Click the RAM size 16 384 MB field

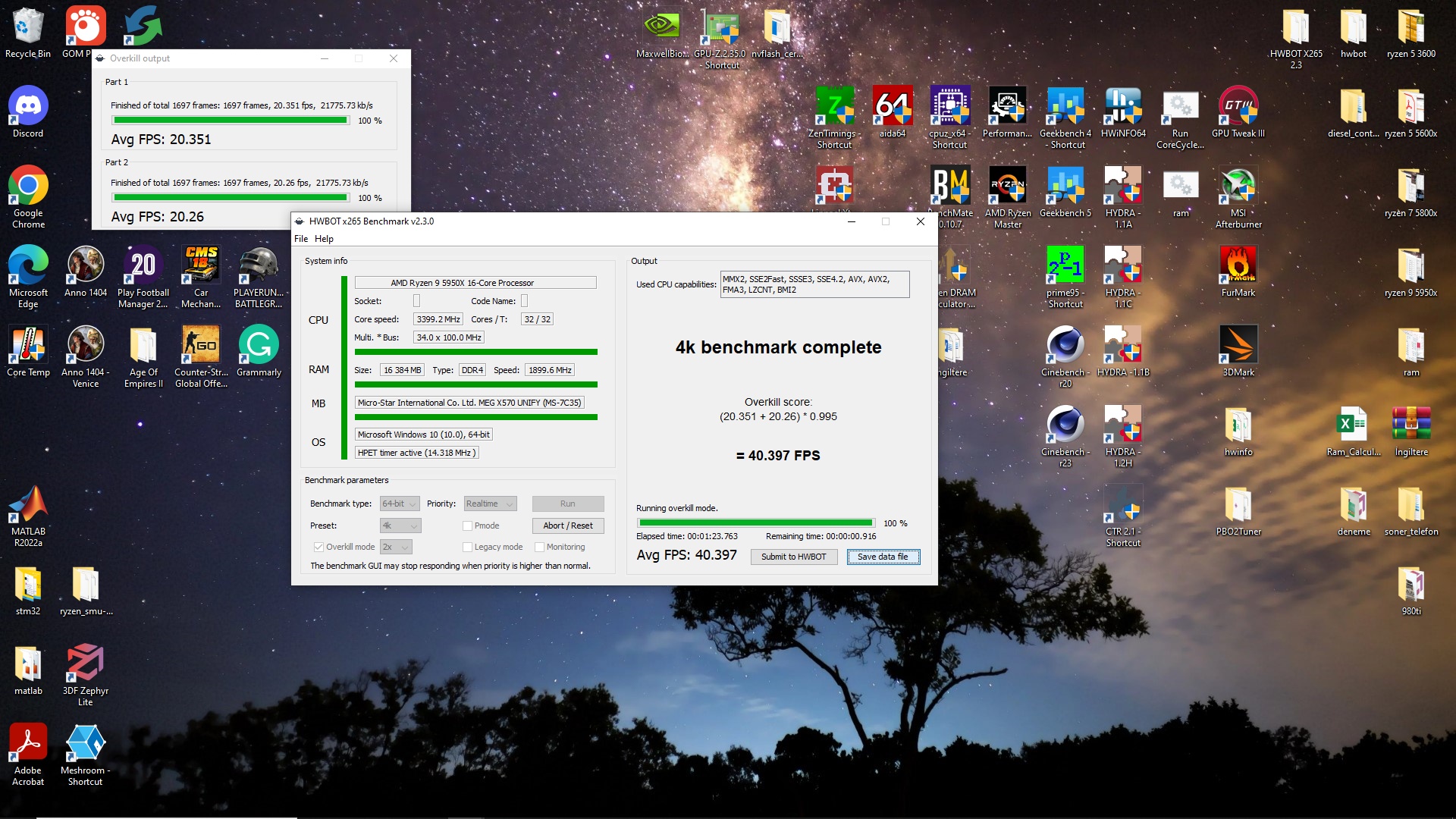click(402, 370)
